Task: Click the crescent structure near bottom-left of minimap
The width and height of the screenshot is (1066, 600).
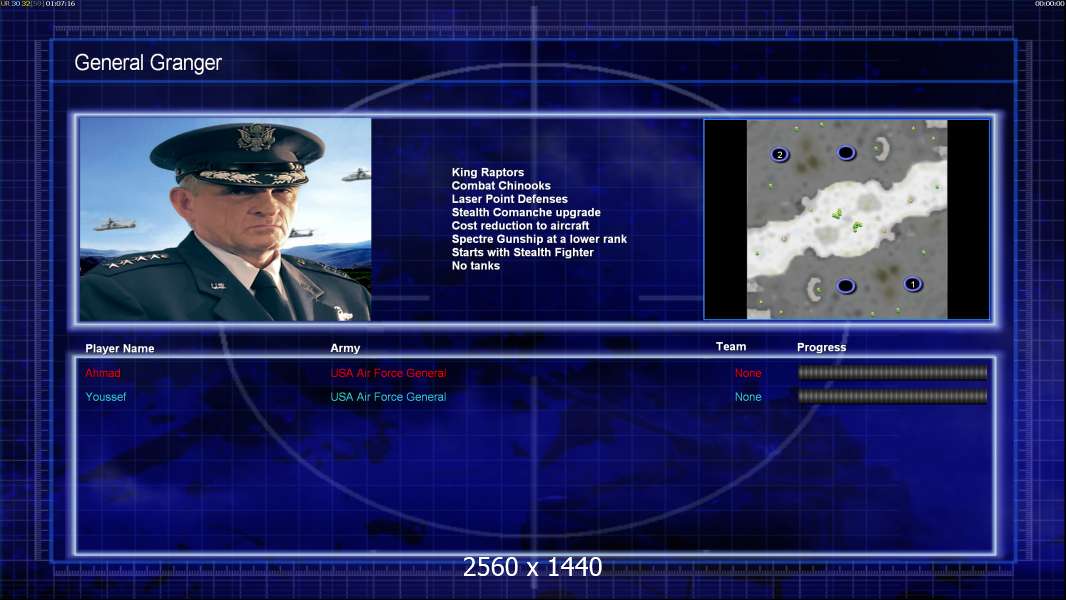Action: pos(814,289)
